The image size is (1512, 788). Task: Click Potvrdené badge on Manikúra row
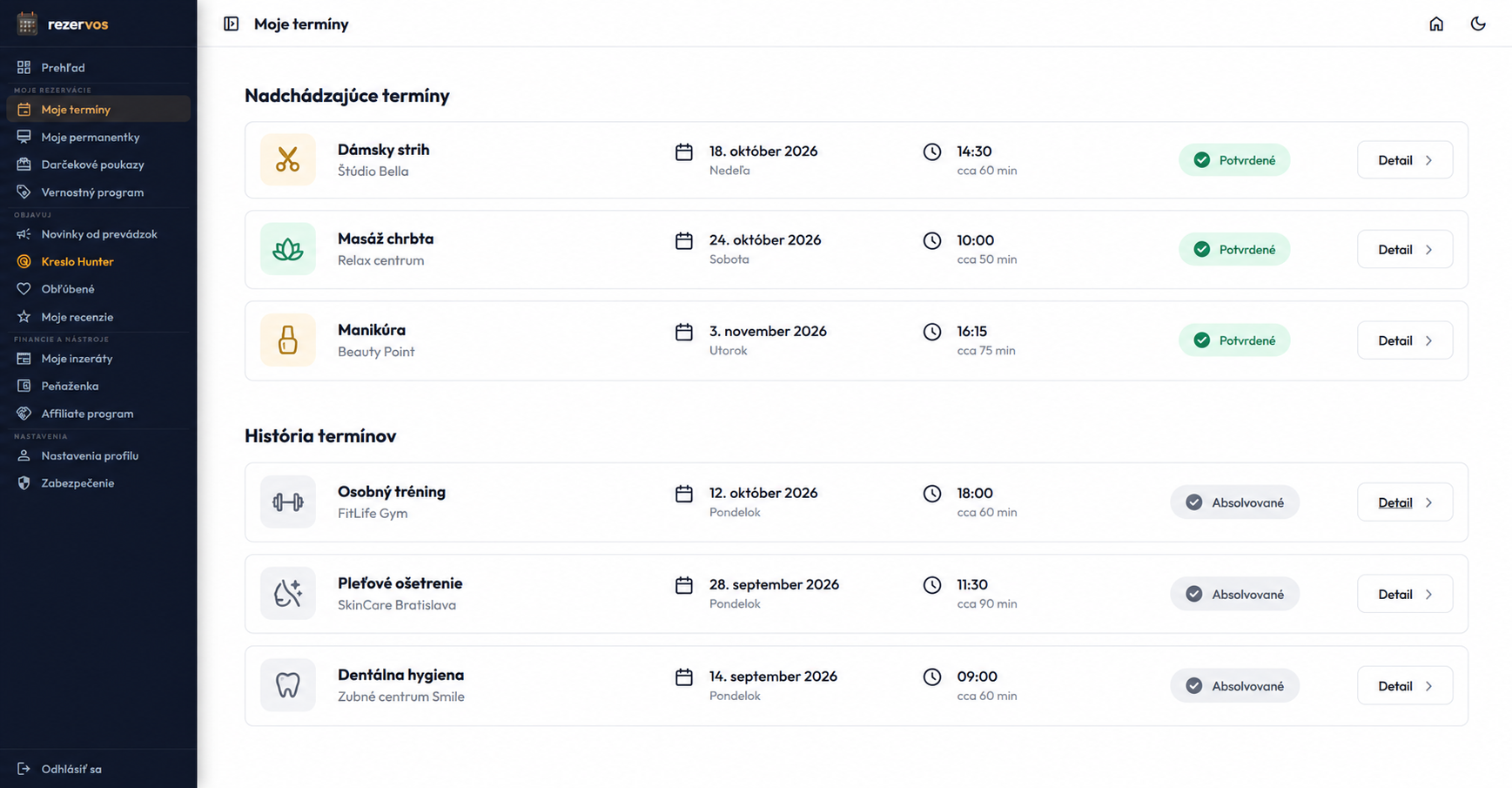tap(1234, 340)
